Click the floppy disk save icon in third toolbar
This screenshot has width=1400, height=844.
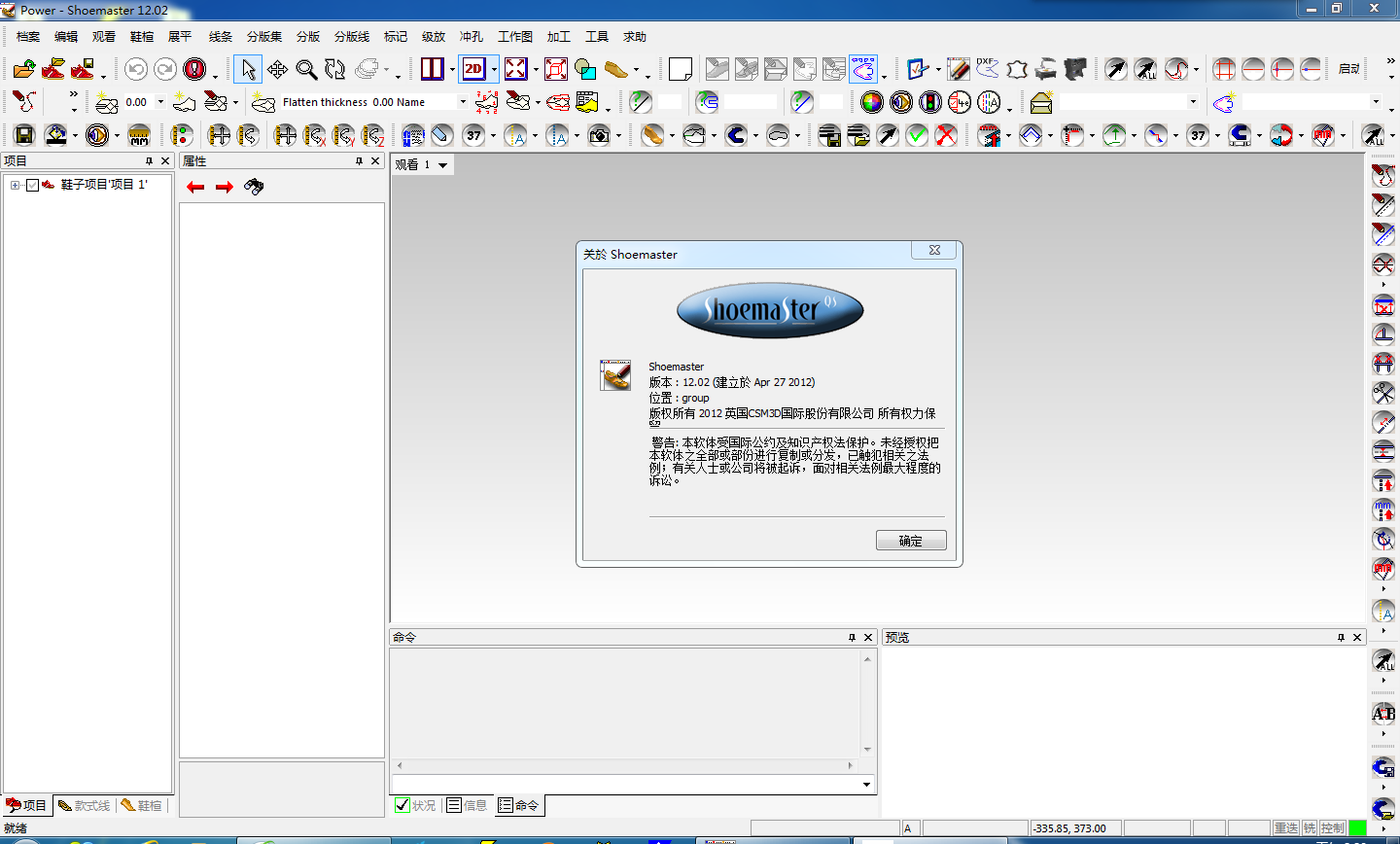24,135
